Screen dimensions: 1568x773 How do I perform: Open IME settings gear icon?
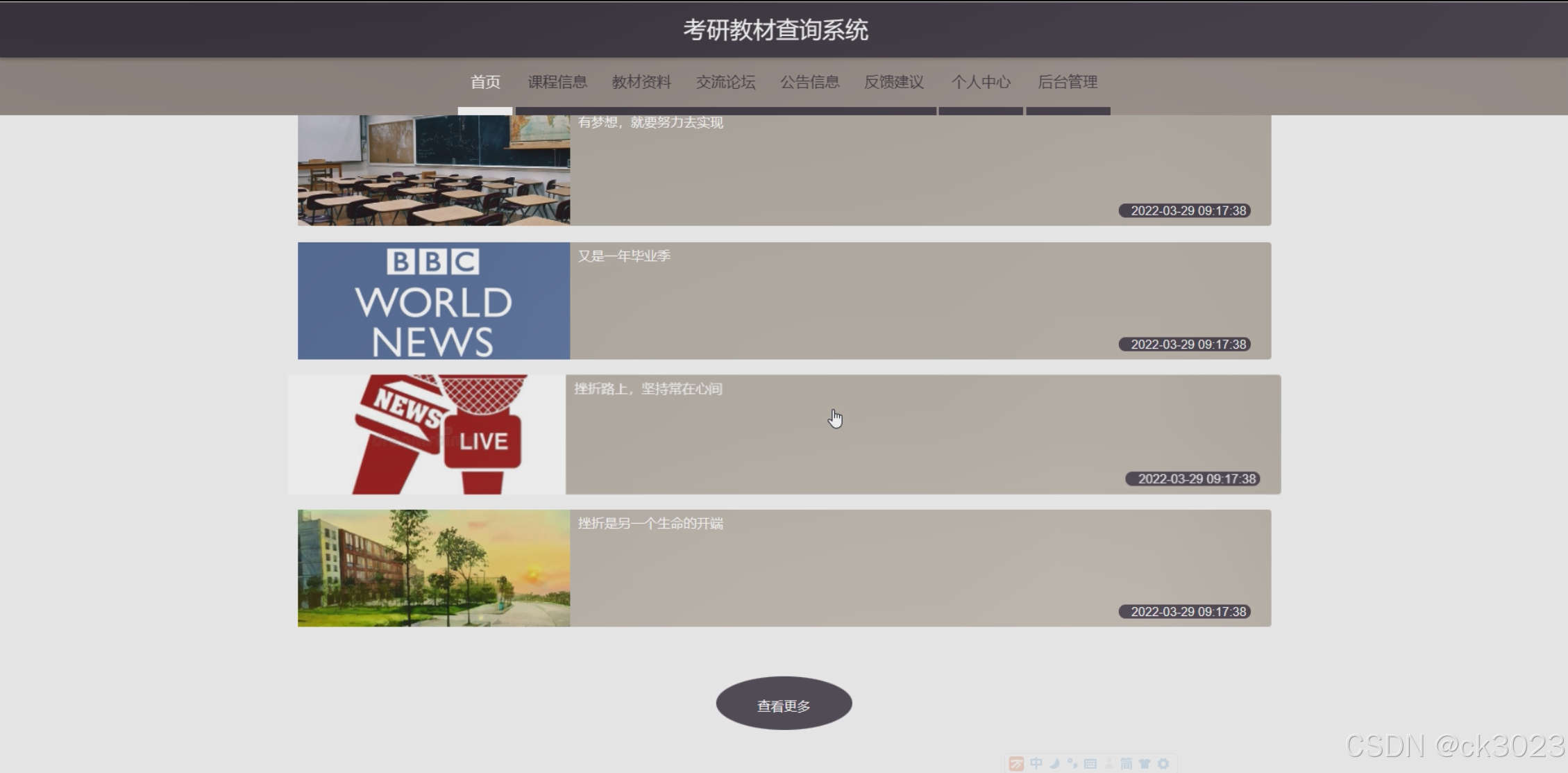1163,763
